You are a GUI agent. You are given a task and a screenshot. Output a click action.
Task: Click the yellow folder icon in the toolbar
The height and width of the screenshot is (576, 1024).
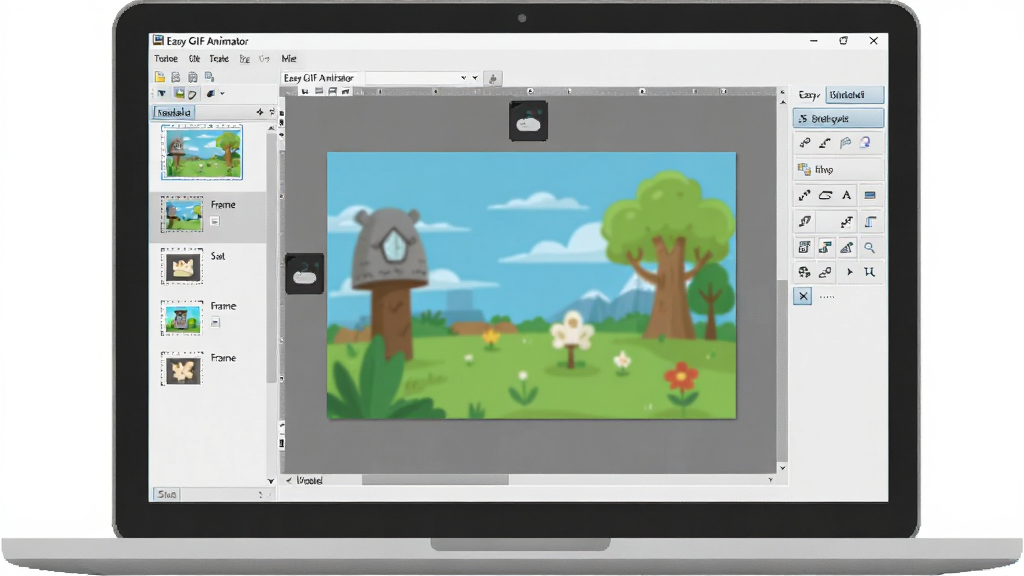pos(159,77)
